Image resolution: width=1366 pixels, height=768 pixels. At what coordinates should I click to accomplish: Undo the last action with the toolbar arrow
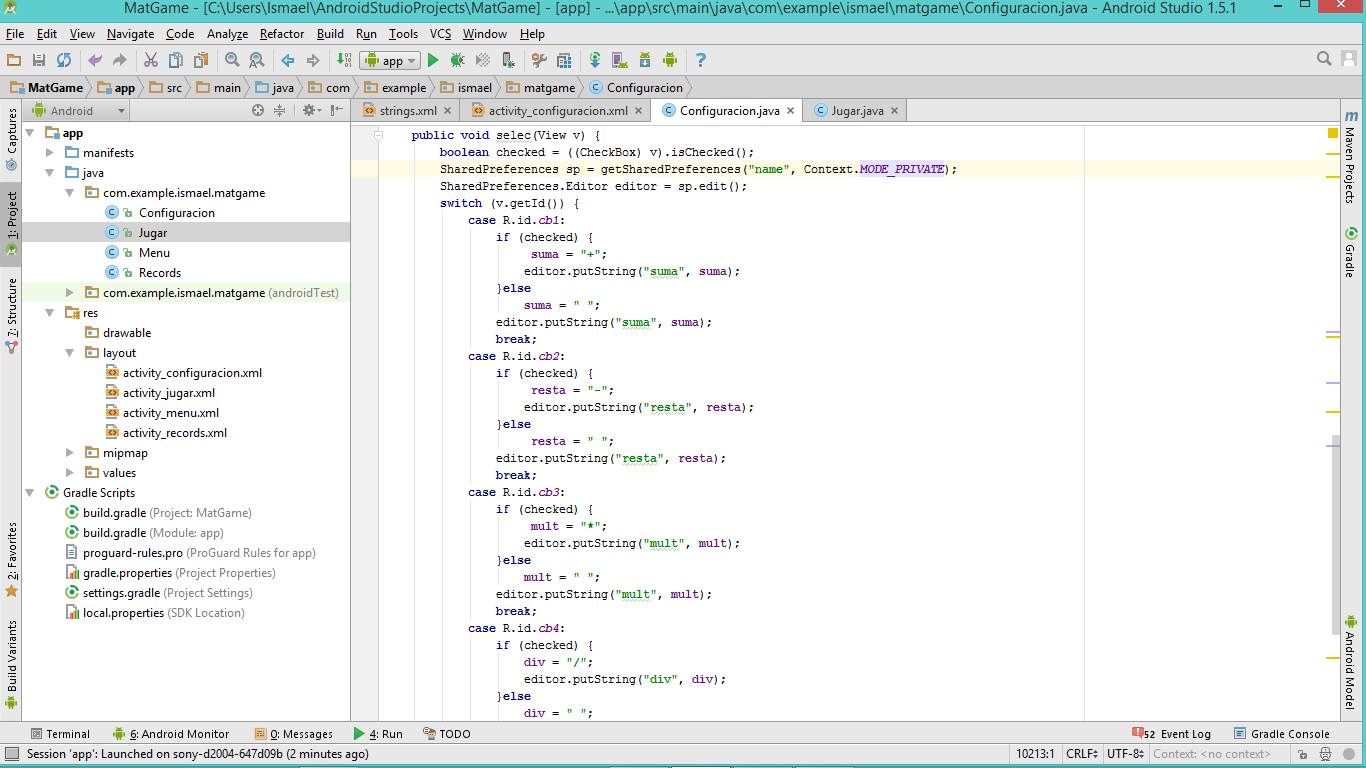pyautogui.click(x=95, y=60)
